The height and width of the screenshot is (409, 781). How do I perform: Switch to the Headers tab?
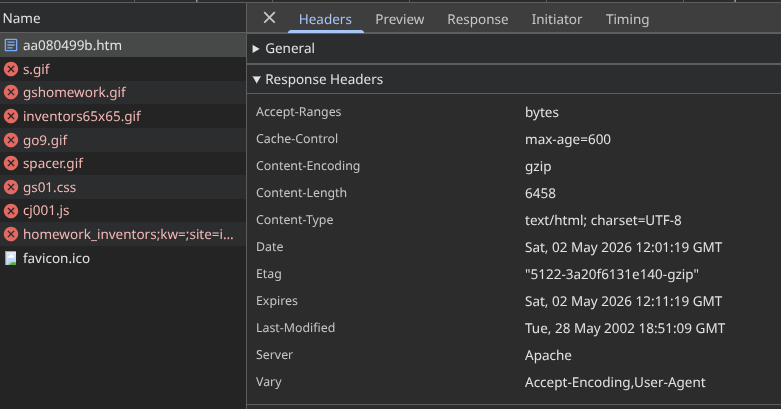click(x=325, y=19)
